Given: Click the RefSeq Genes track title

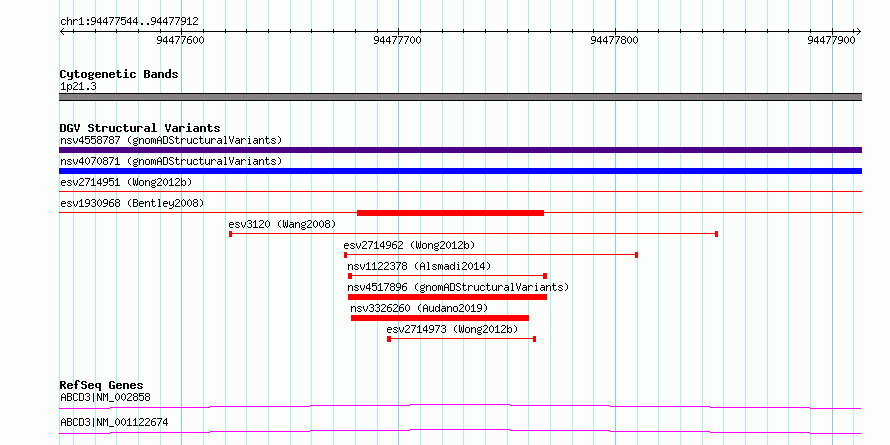Looking at the screenshot, I should click(101, 386).
